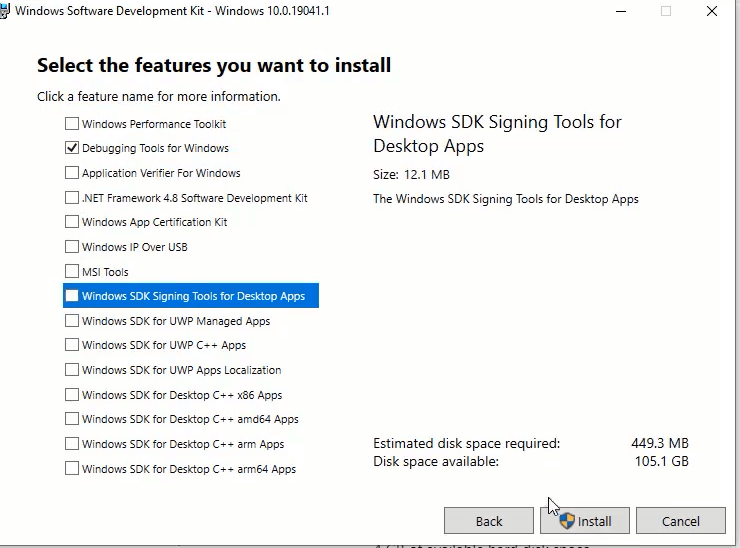Select highlighted Windows SDK Signing Tools for Desktop Apps row
The width and height of the screenshot is (740, 548).
(191, 295)
